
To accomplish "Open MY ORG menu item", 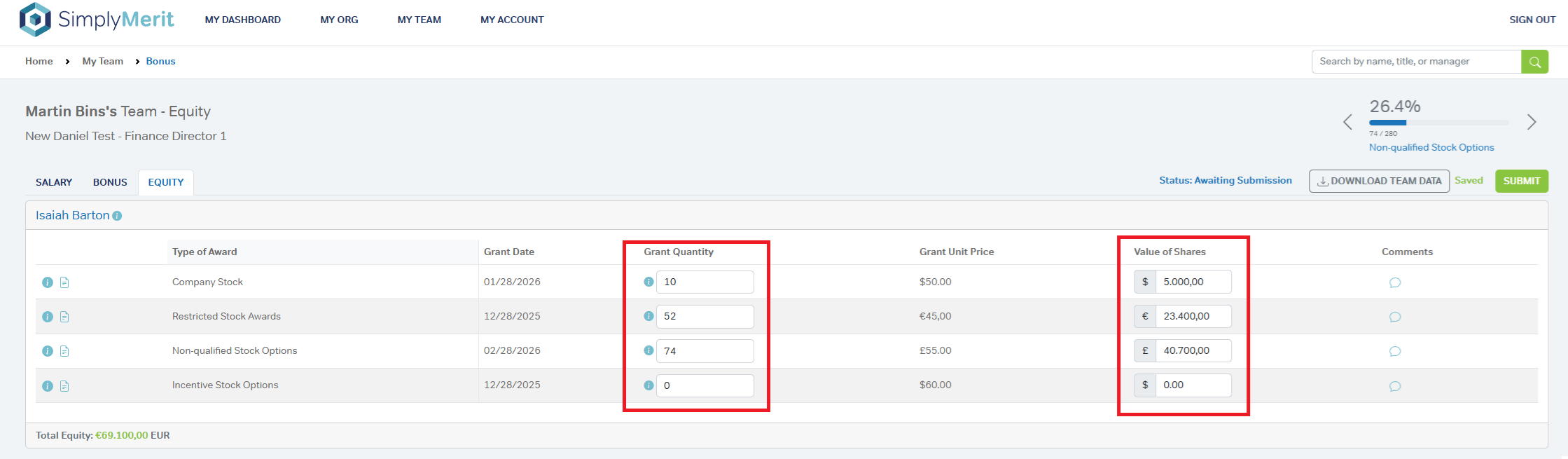I will [339, 20].
